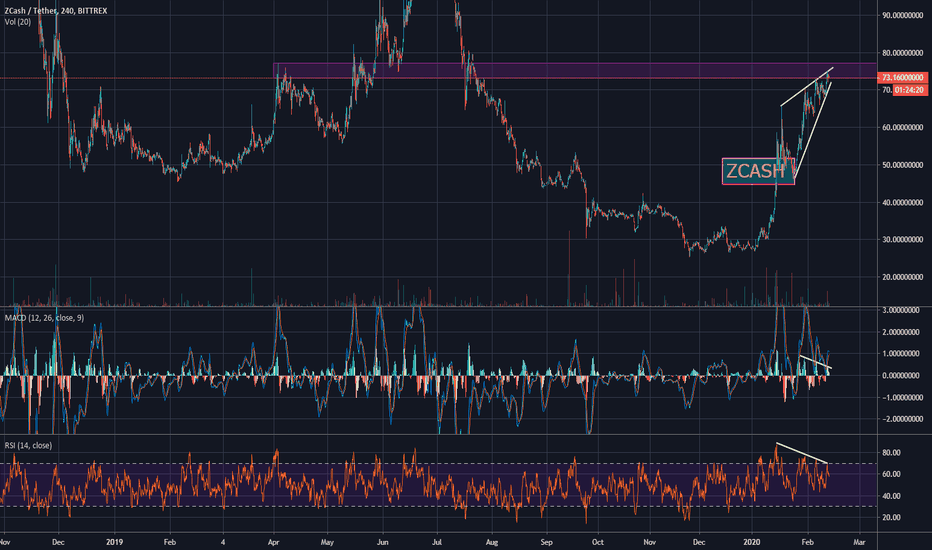Click the Oct date on time axis

[x=598, y=542]
